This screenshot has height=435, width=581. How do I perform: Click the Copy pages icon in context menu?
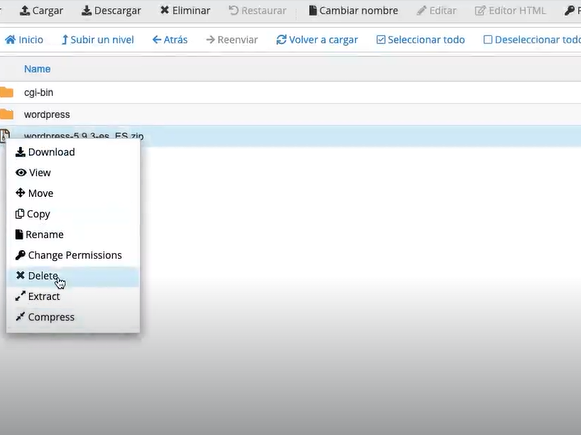[x=20, y=214]
